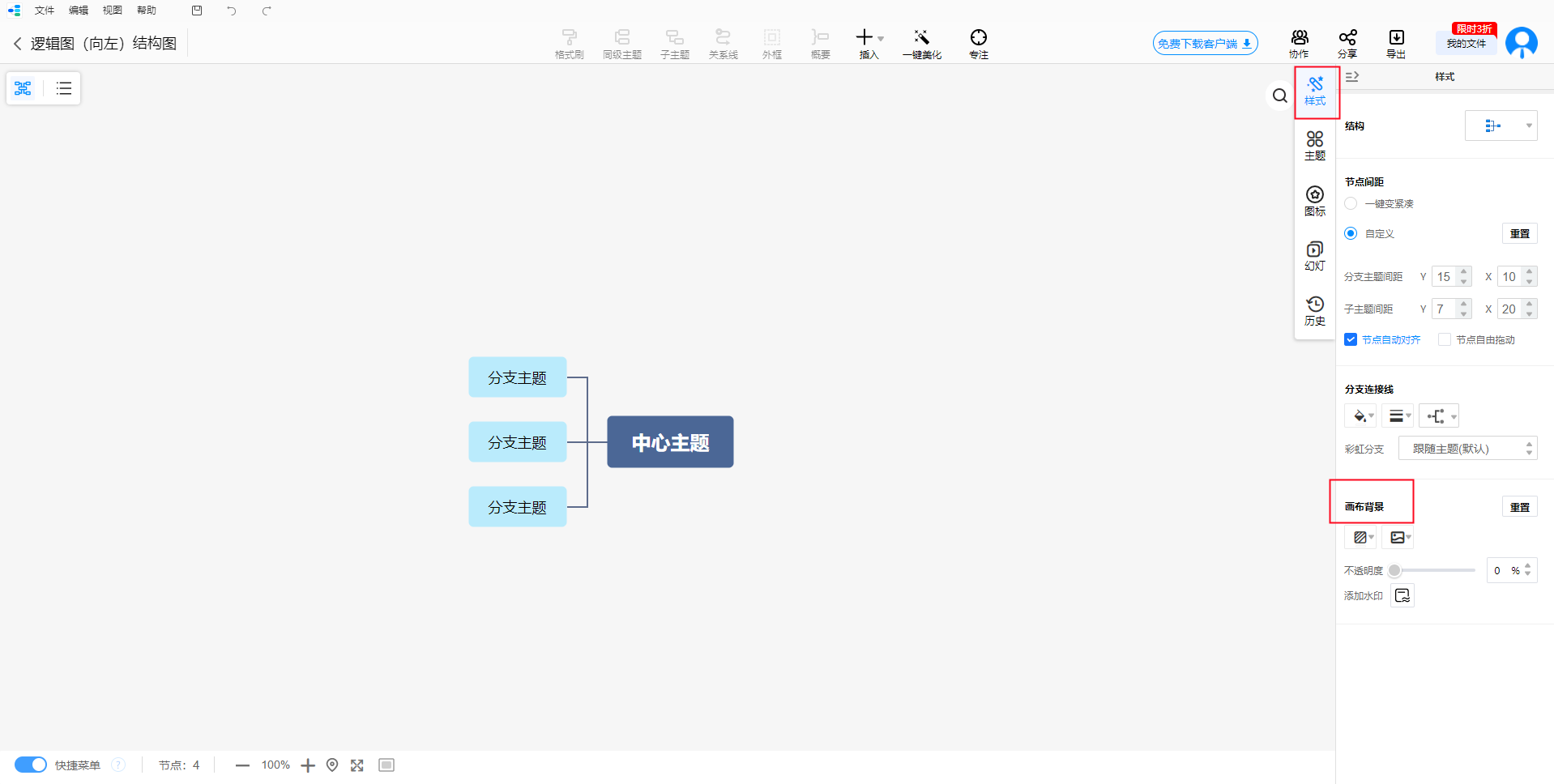The image size is (1554, 784).
Task: Click the 一键美化 magic wand icon
Action: [921, 38]
